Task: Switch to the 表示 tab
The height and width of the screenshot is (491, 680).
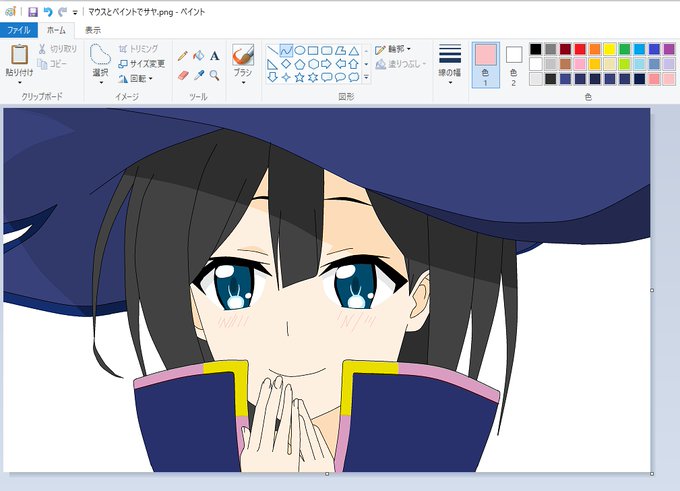Action: pyautogui.click(x=92, y=30)
